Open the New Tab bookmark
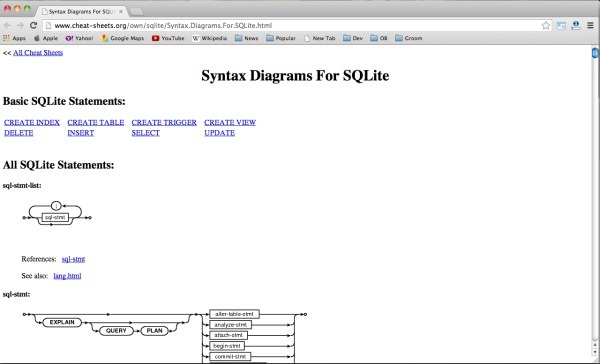 320,38
